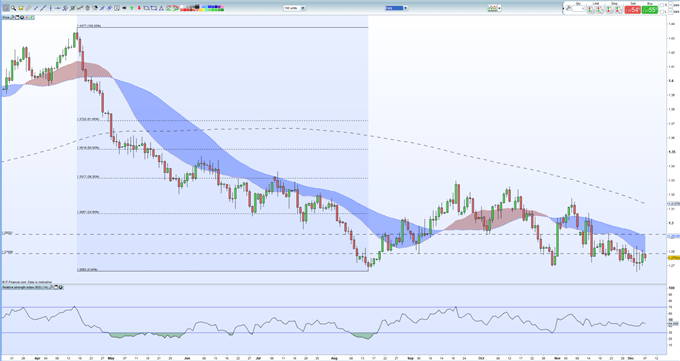The width and height of the screenshot is (680, 361).
Task: Select the cursor pointer tool
Action: (6, 8)
